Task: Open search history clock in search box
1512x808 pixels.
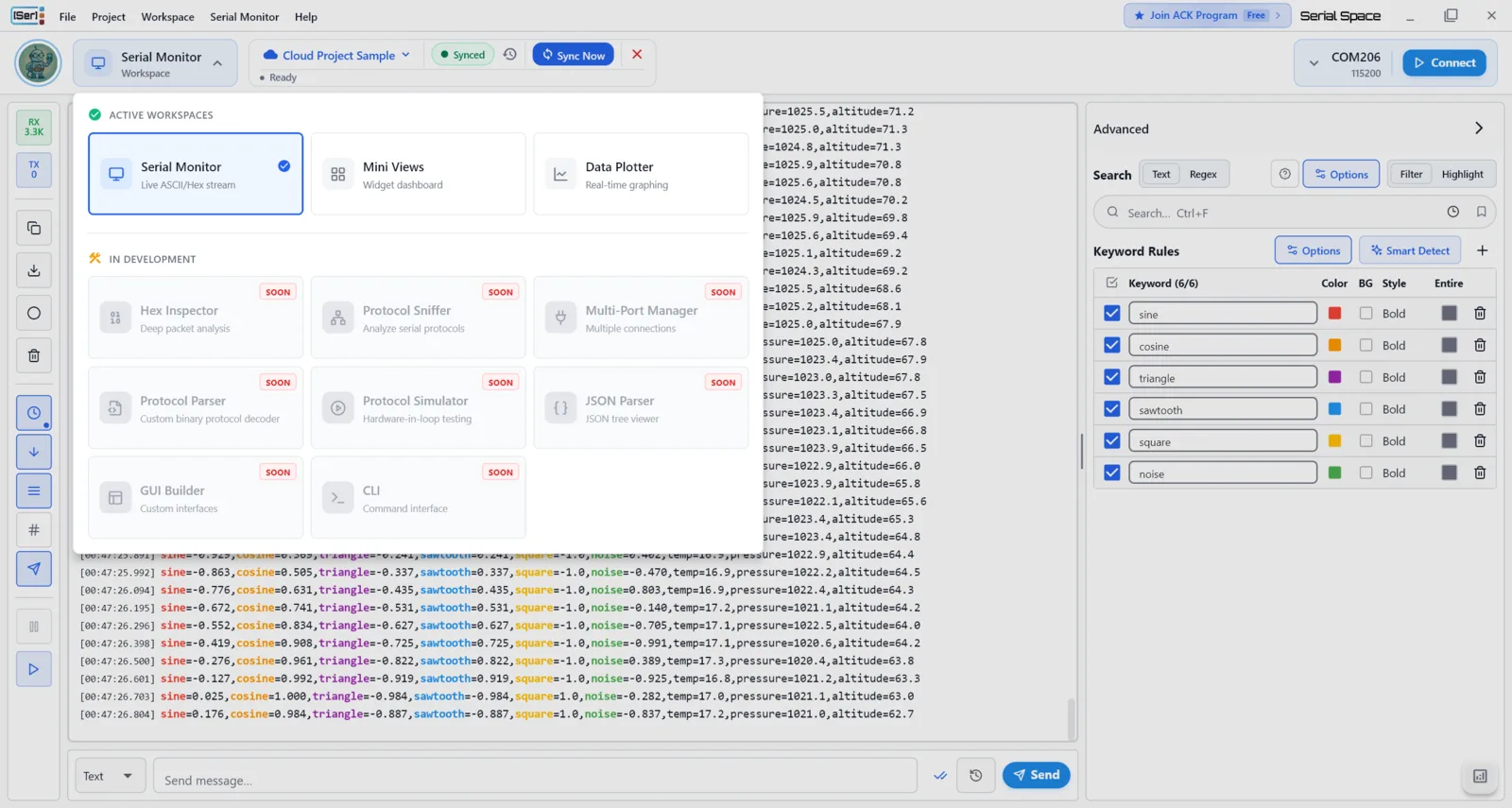Action: (1453, 213)
